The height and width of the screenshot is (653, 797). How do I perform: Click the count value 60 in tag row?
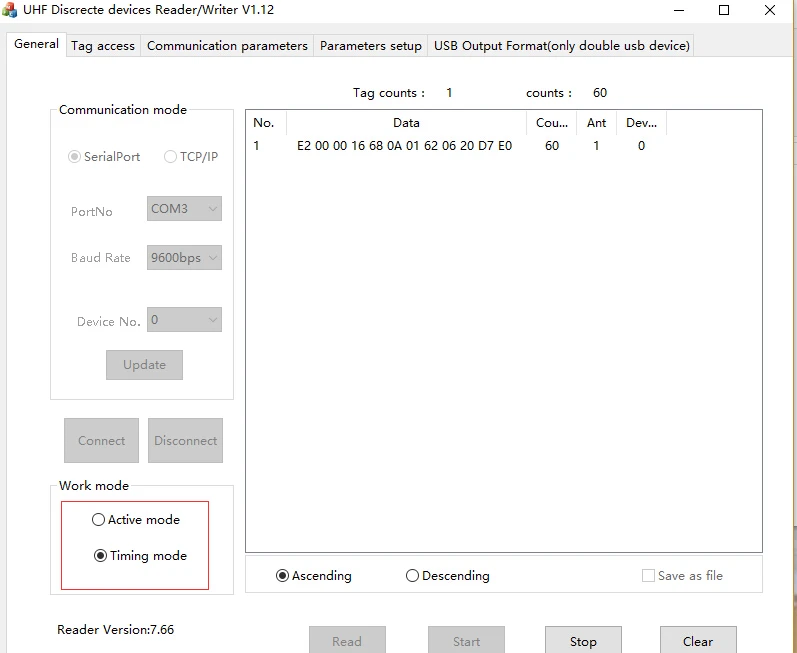click(552, 146)
